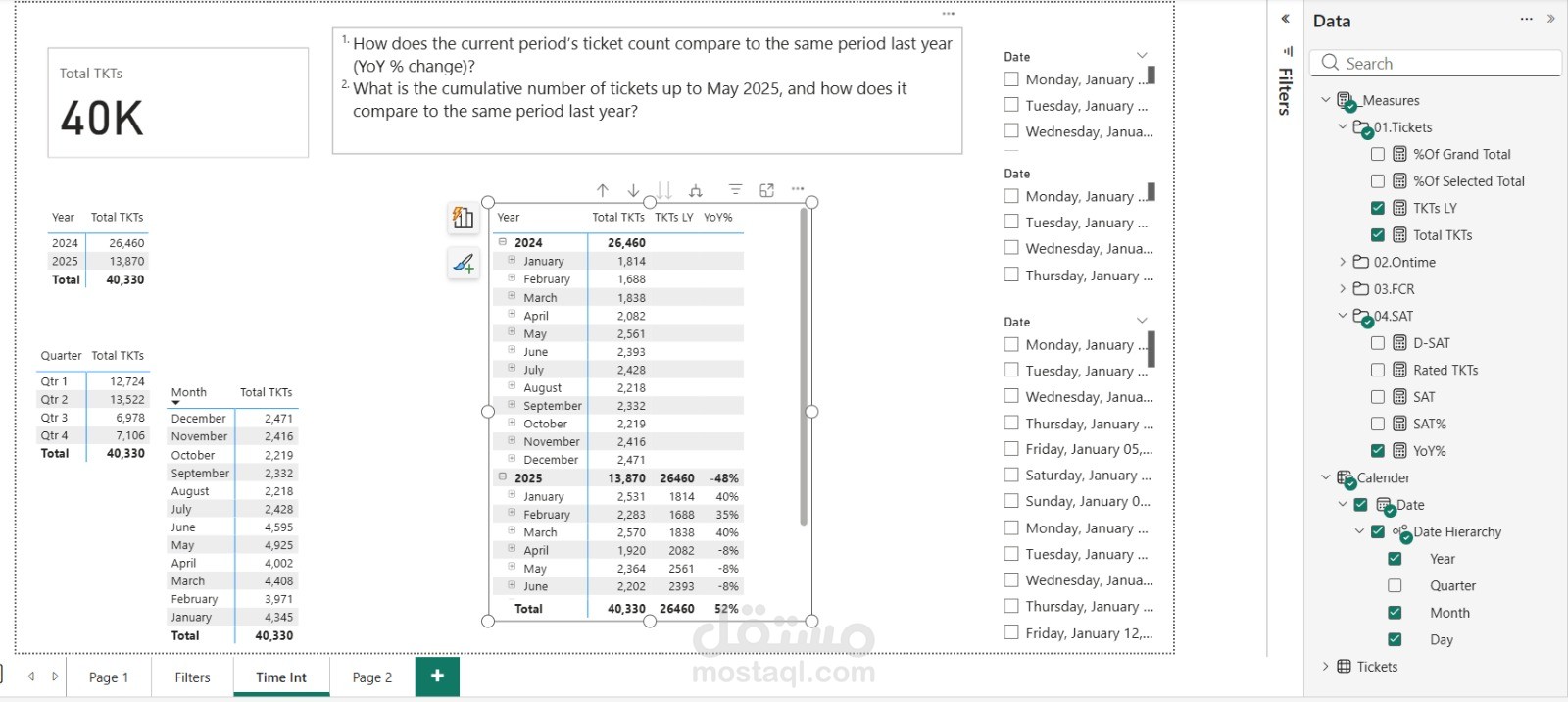Uncheck the Day hierarchy level

pyautogui.click(x=1395, y=639)
